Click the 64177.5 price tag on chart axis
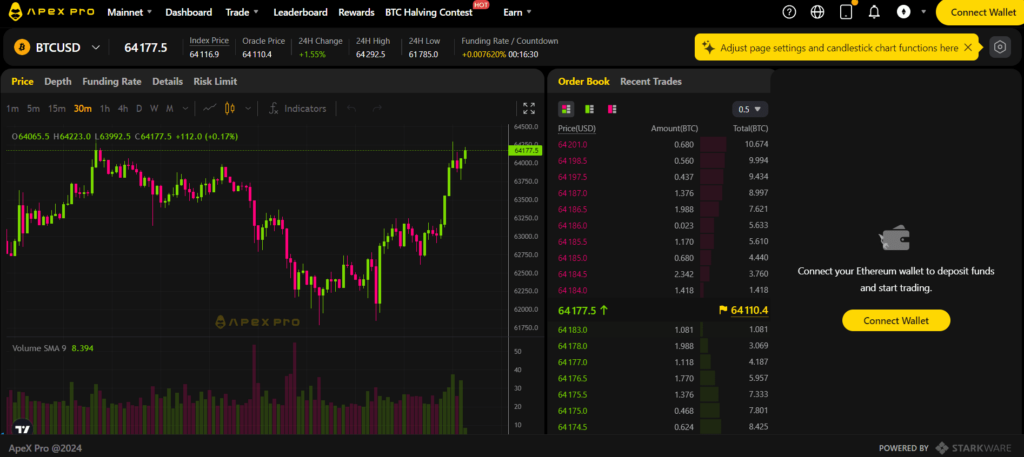The width and height of the screenshot is (1024, 457). 524,151
